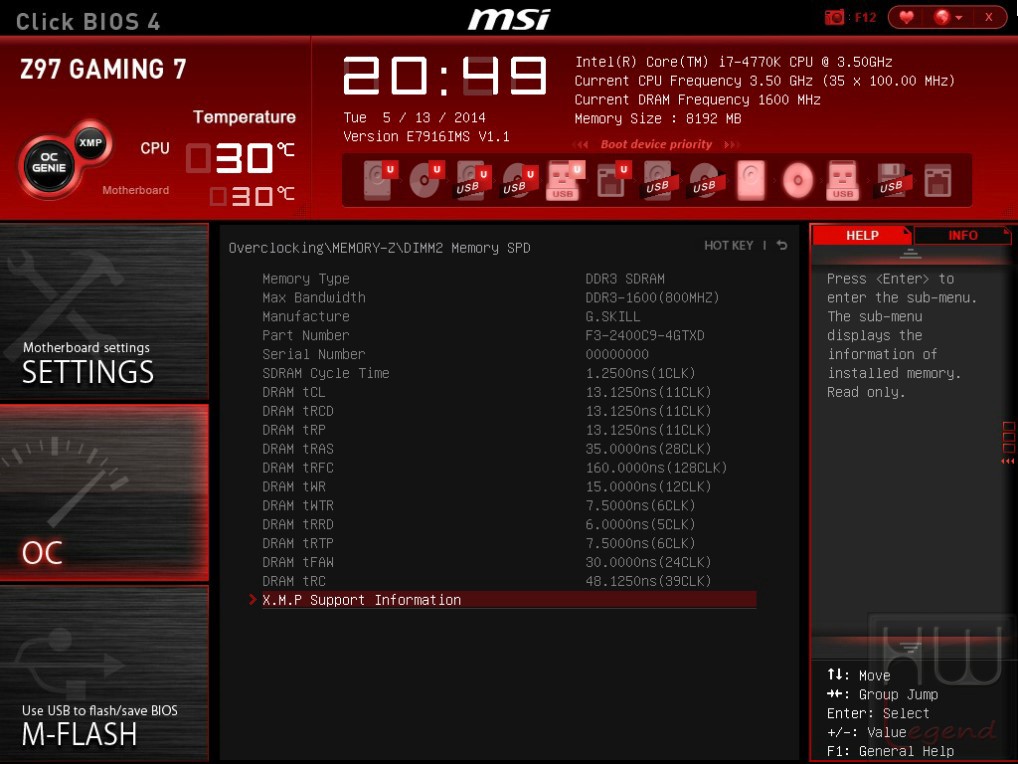The width and height of the screenshot is (1018, 764).
Task: Open the SETTINGS motherboard settings section
Action: point(104,312)
